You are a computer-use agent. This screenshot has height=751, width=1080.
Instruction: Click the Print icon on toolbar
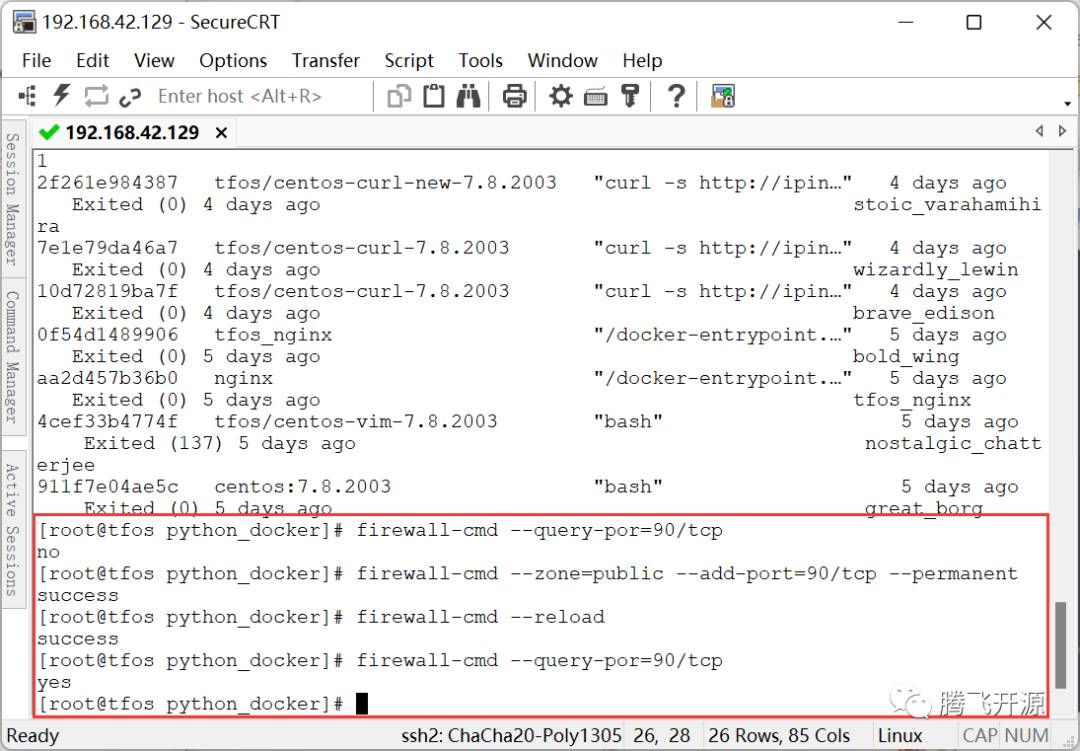tap(513, 95)
